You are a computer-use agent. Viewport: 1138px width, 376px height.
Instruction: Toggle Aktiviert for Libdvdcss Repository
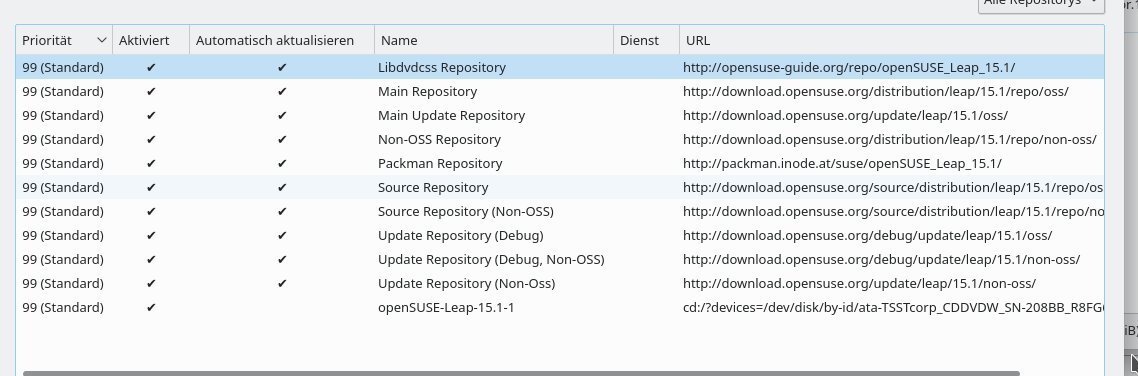(x=151, y=68)
